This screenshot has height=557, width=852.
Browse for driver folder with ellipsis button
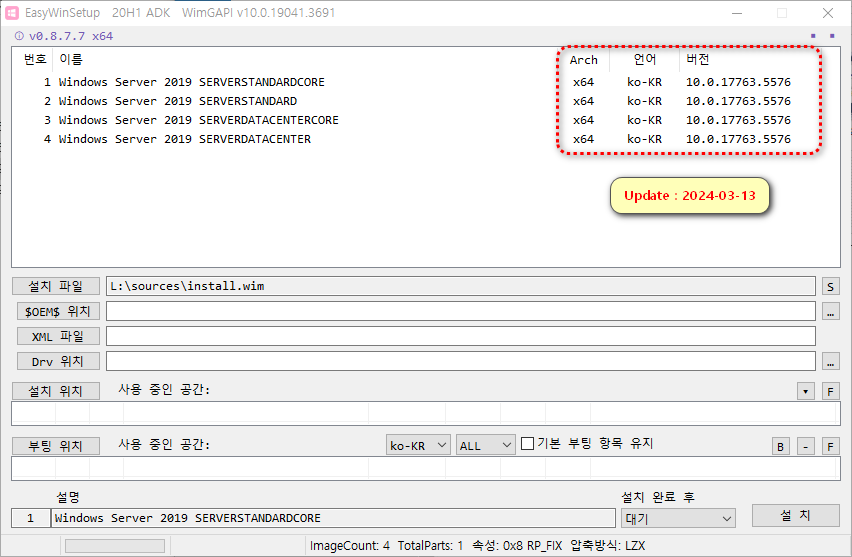point(830,361)
